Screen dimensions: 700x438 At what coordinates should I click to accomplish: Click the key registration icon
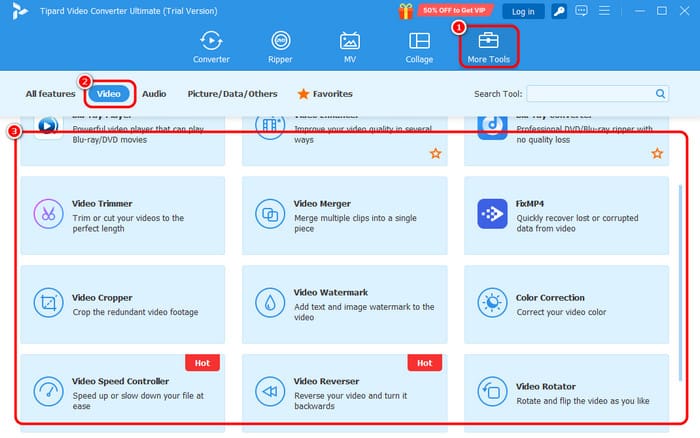[x=559, y=11]
